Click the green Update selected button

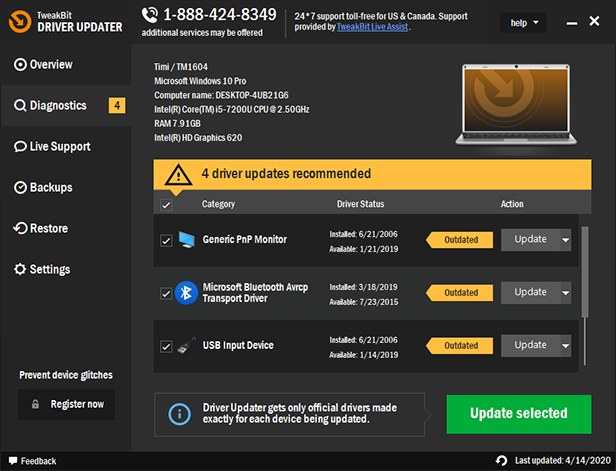519,414
